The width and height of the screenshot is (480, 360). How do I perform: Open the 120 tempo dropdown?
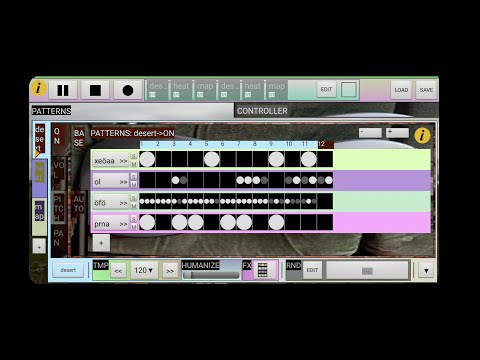[144, 270]
